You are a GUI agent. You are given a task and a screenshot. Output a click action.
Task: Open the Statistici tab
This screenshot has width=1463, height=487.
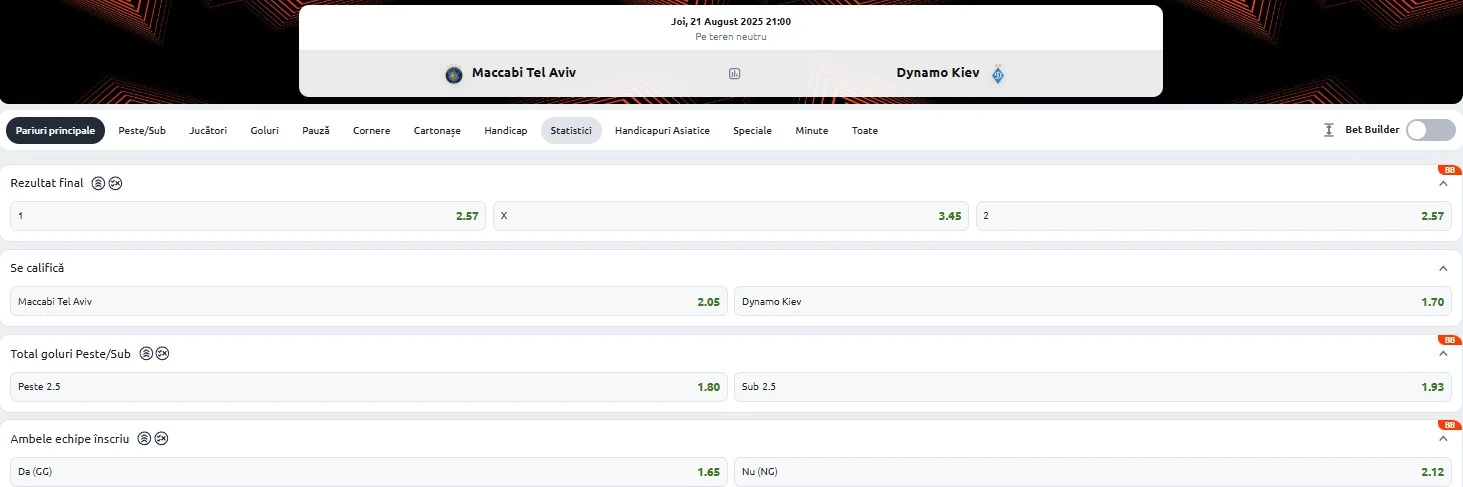[571, 130]
